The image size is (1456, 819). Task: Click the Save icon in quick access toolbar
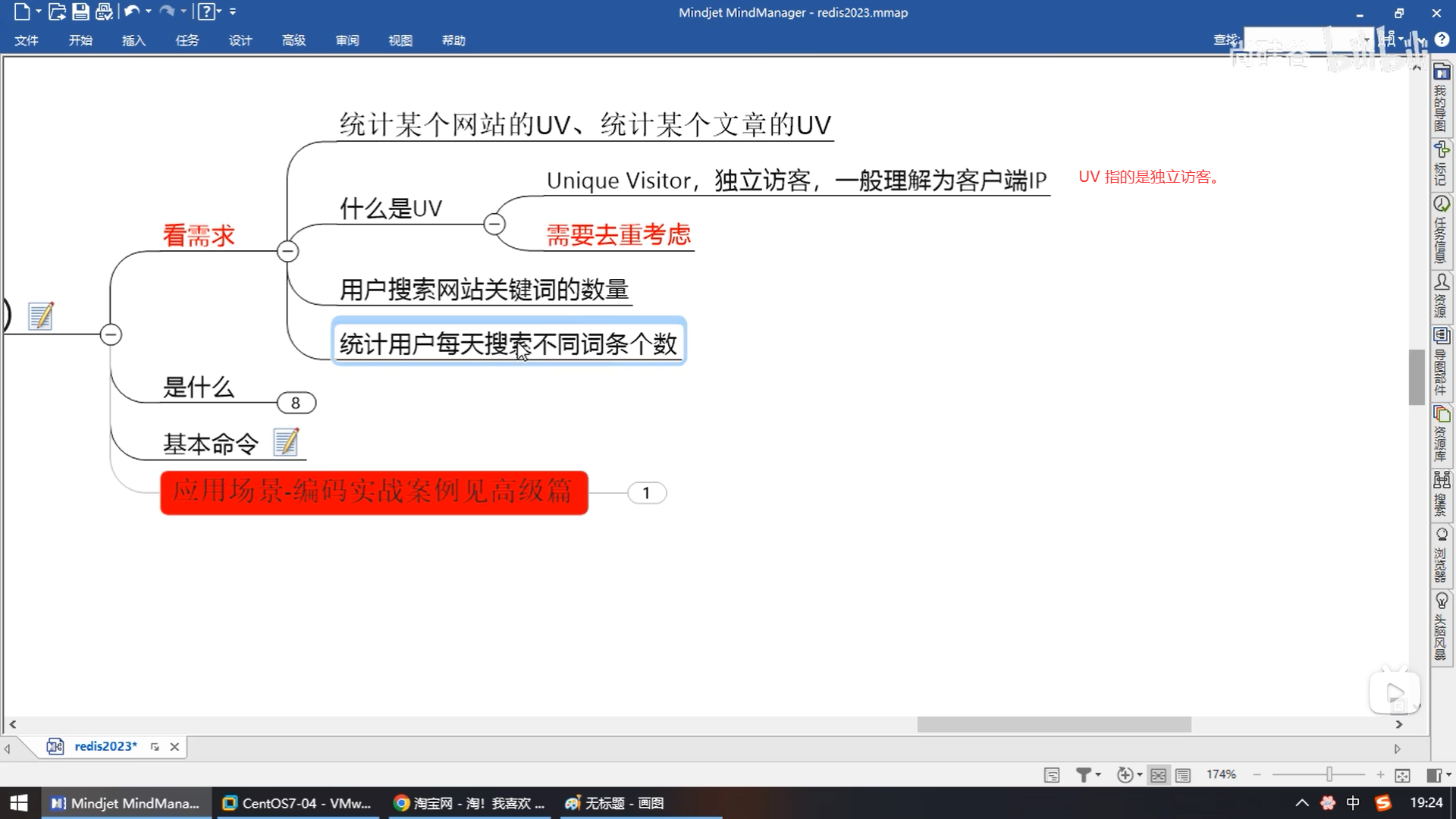tap(80, 11)
